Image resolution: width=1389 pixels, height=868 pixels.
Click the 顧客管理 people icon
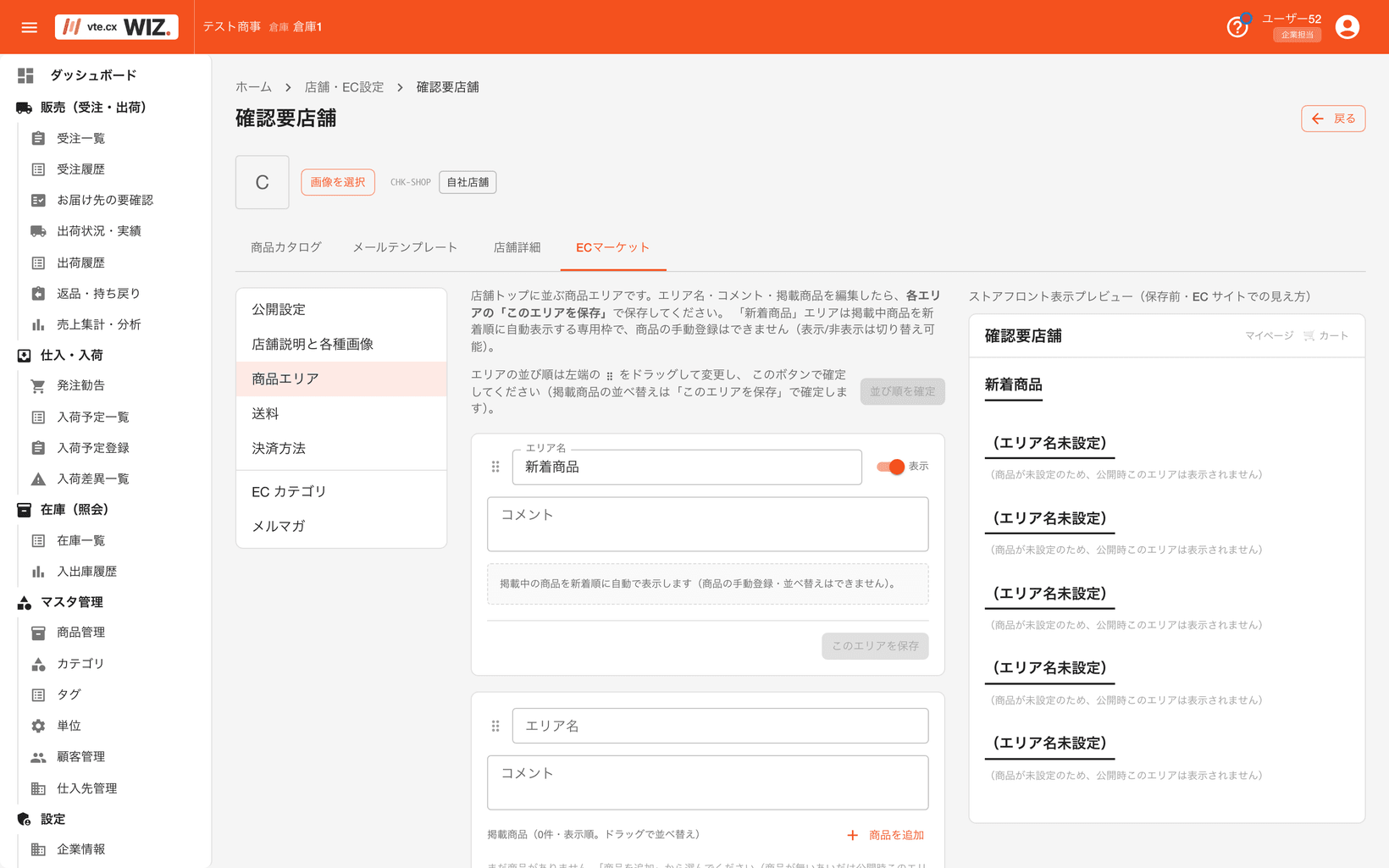click(x=38, y=757)
